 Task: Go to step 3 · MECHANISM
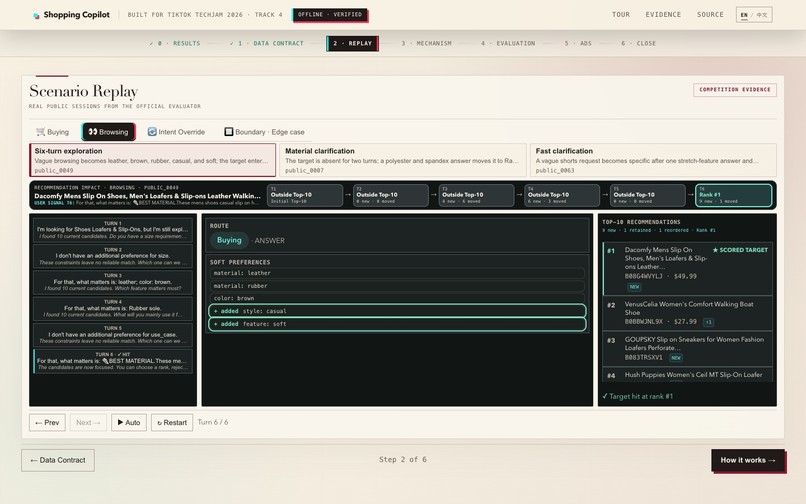coord(426,44)
